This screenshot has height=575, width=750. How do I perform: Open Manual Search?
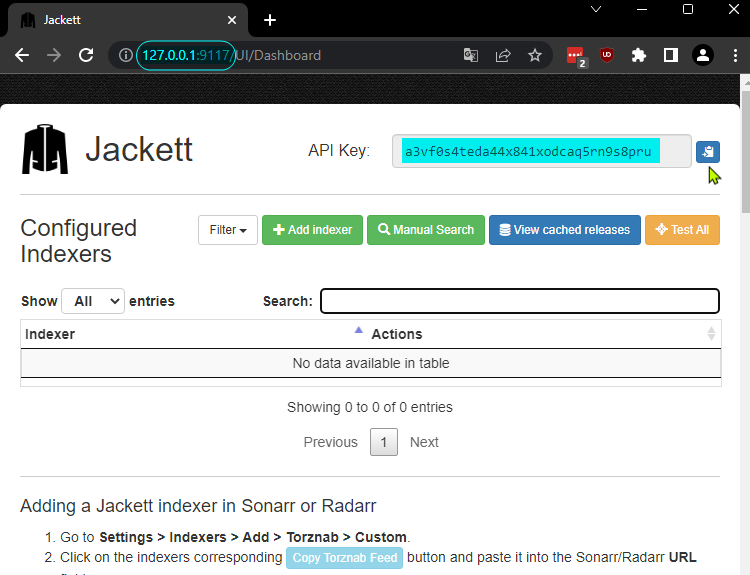click(x=426, y=230)
